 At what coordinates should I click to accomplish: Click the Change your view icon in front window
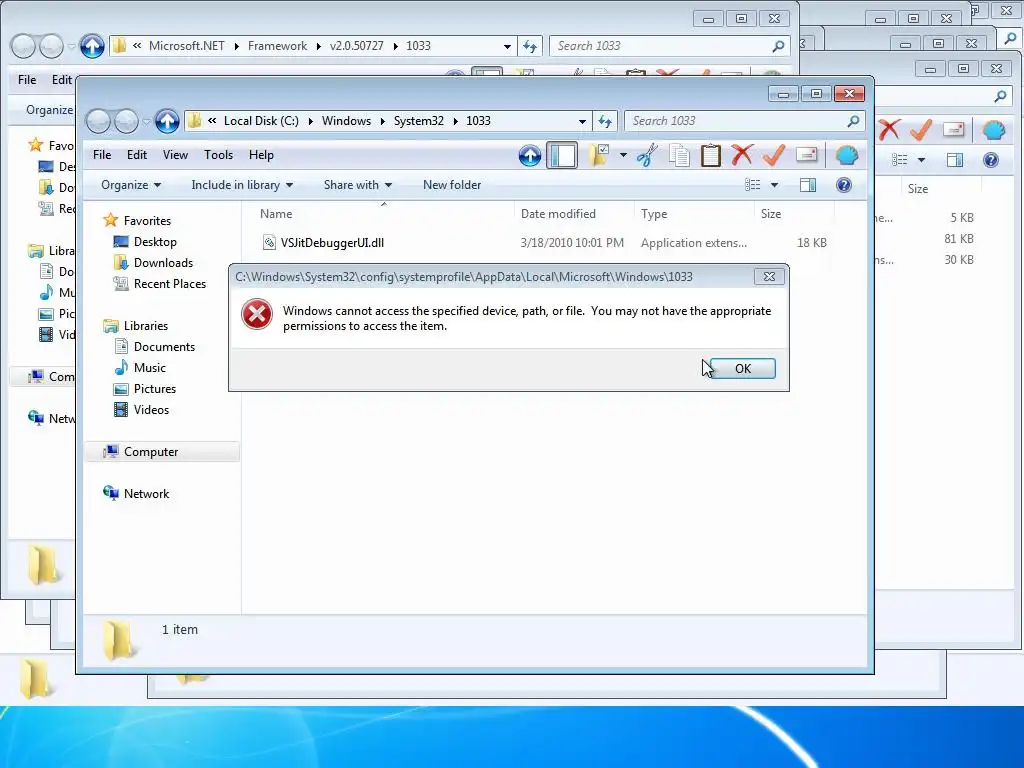point(752,185)
